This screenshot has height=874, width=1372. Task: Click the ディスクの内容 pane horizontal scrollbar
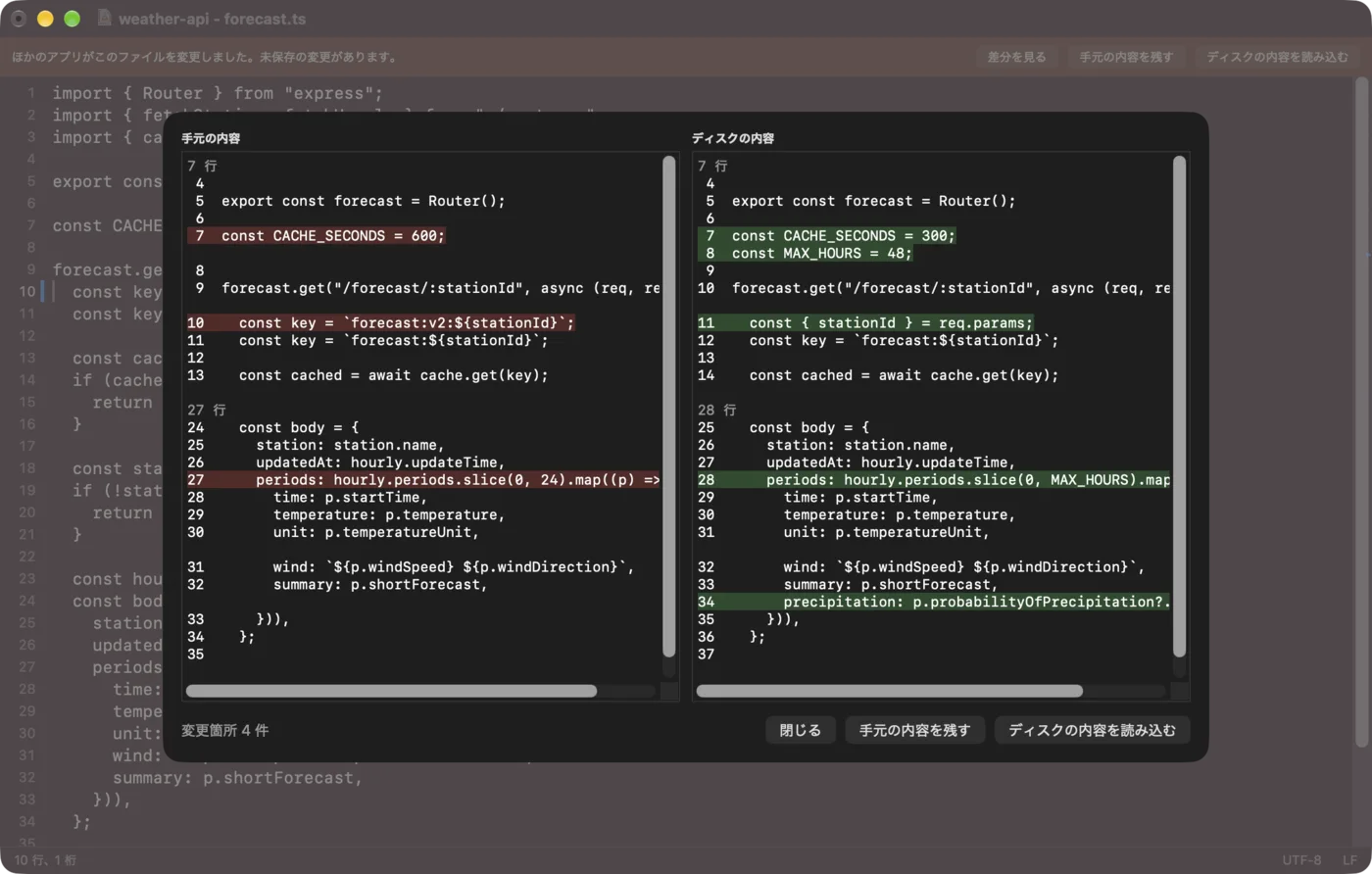point(889,691)
